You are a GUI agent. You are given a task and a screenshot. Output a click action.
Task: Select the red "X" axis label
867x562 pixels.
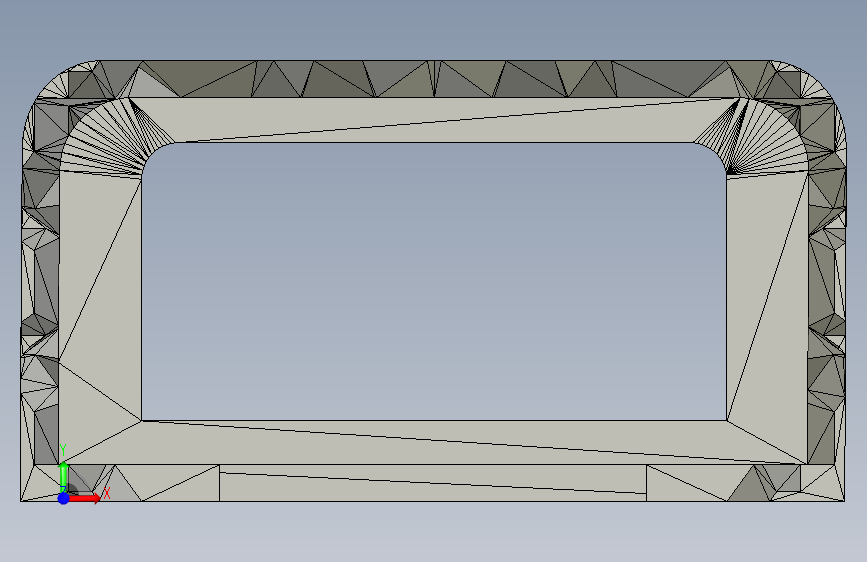107,493
